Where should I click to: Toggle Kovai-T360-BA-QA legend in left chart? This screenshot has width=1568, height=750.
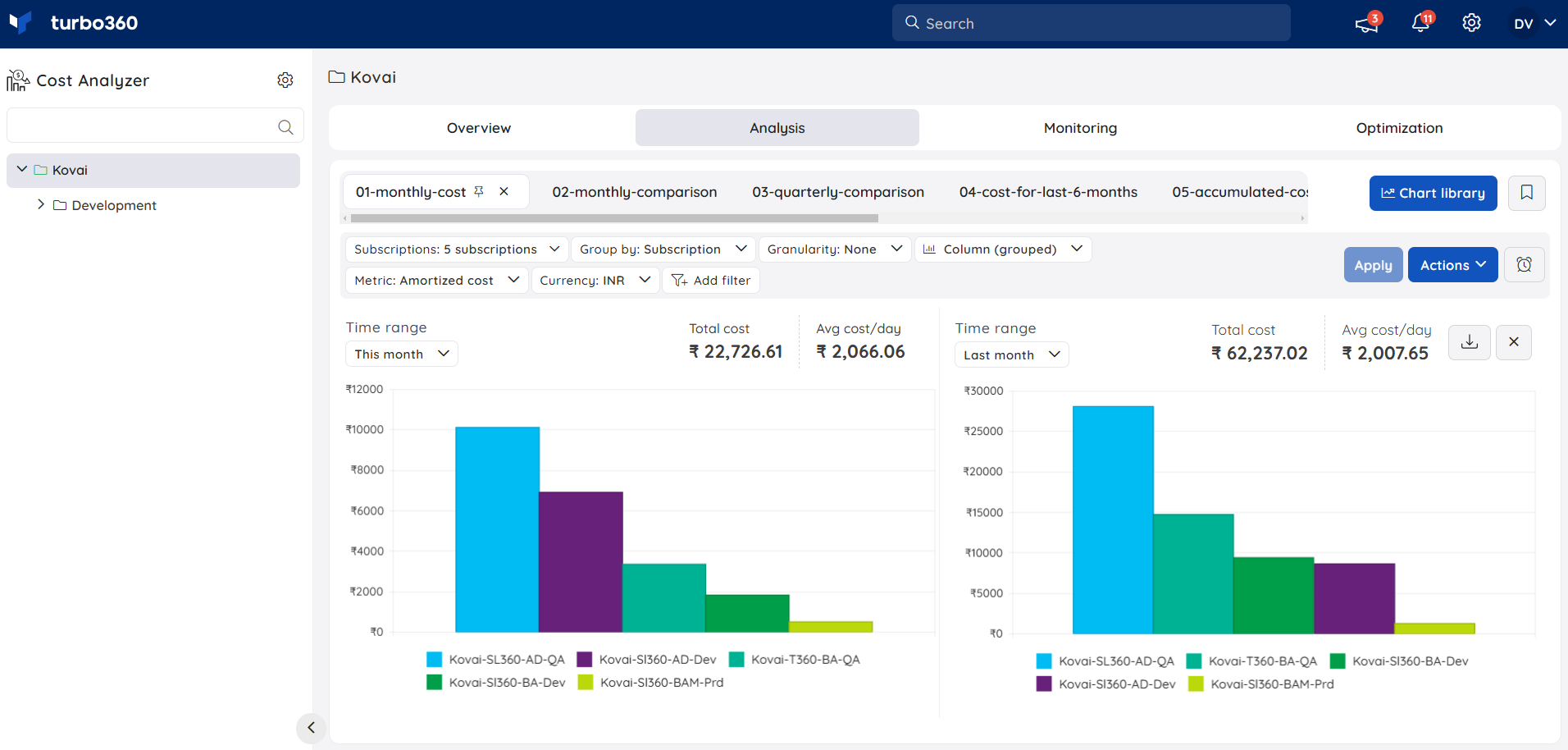[x=795, y=660]
